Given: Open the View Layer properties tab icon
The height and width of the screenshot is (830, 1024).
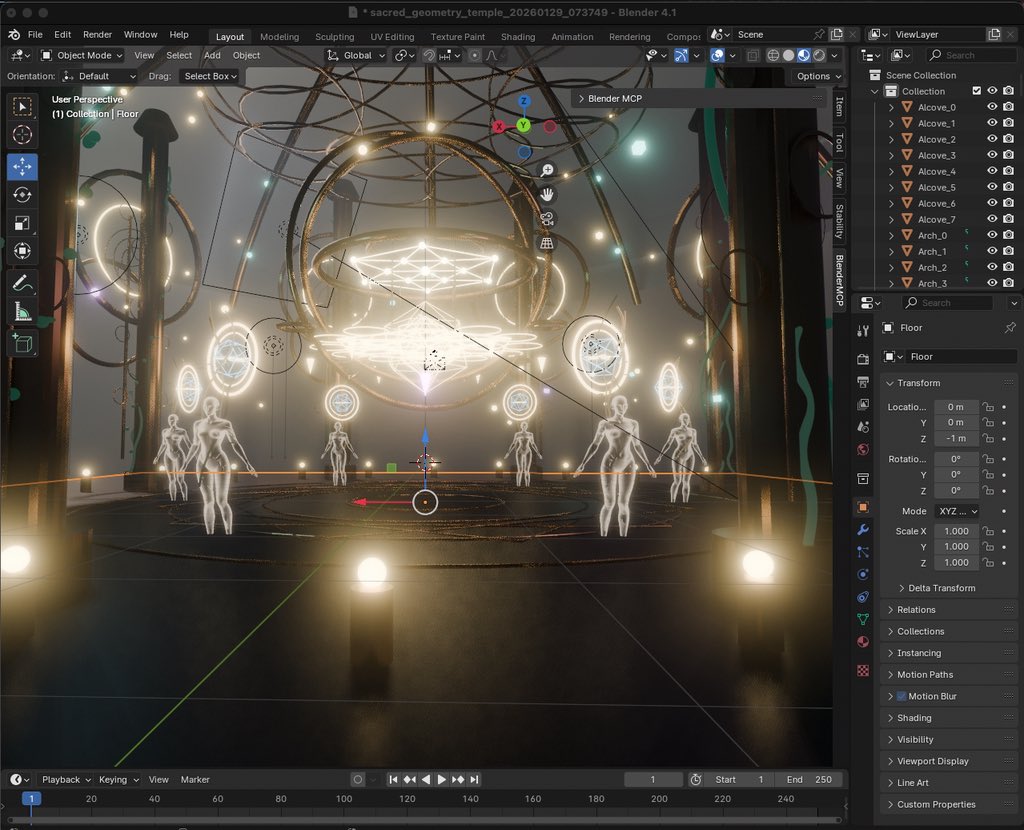Looking at the screenshot, I should point(863,404).
